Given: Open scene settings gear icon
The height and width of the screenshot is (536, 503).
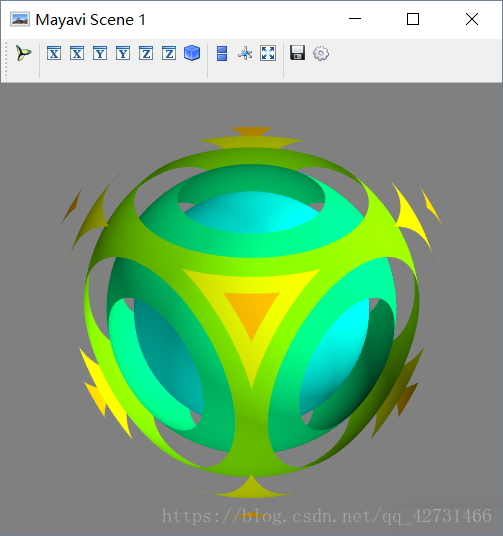Looking at the screenshot, I should click(x=321, y=53).
